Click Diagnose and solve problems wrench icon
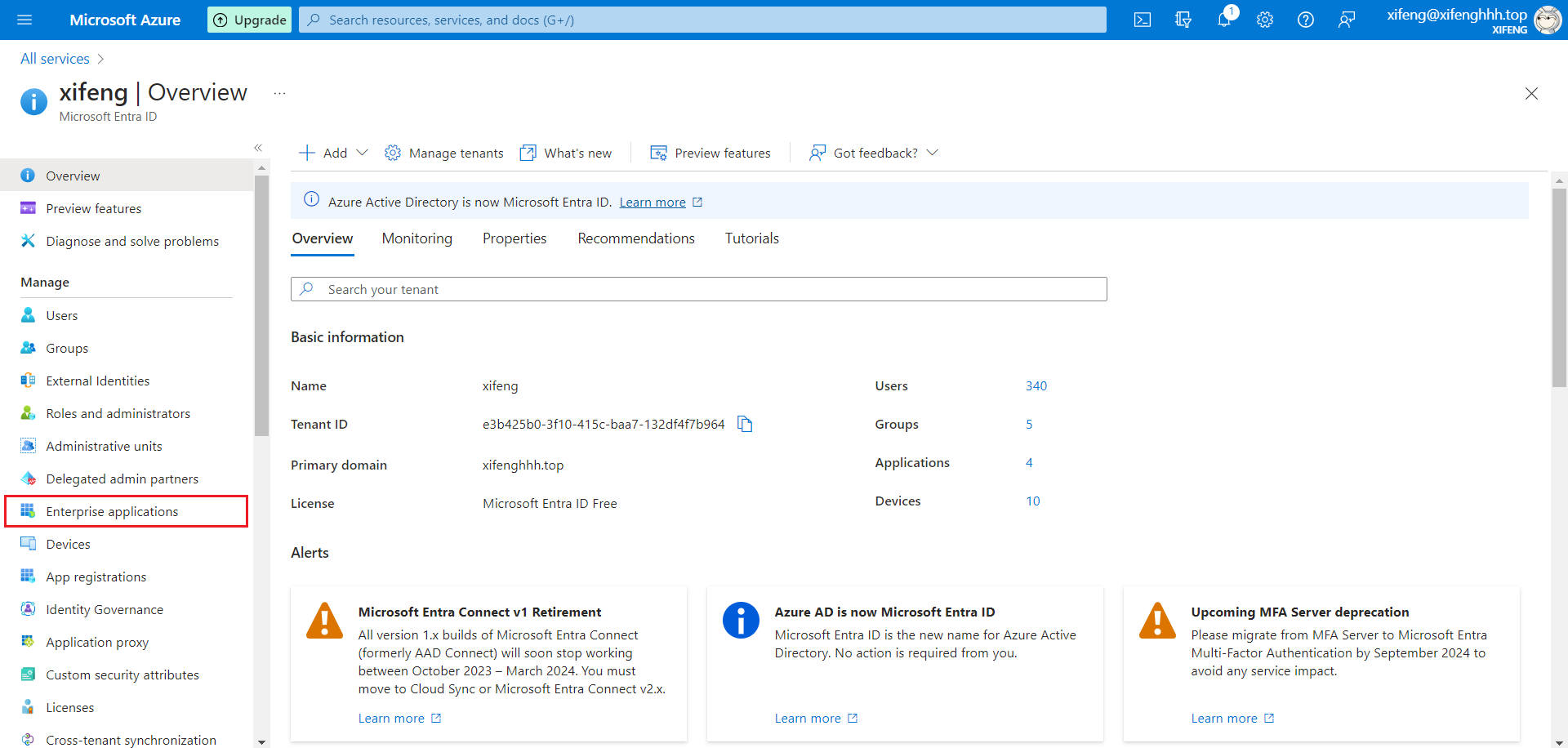 28,241
